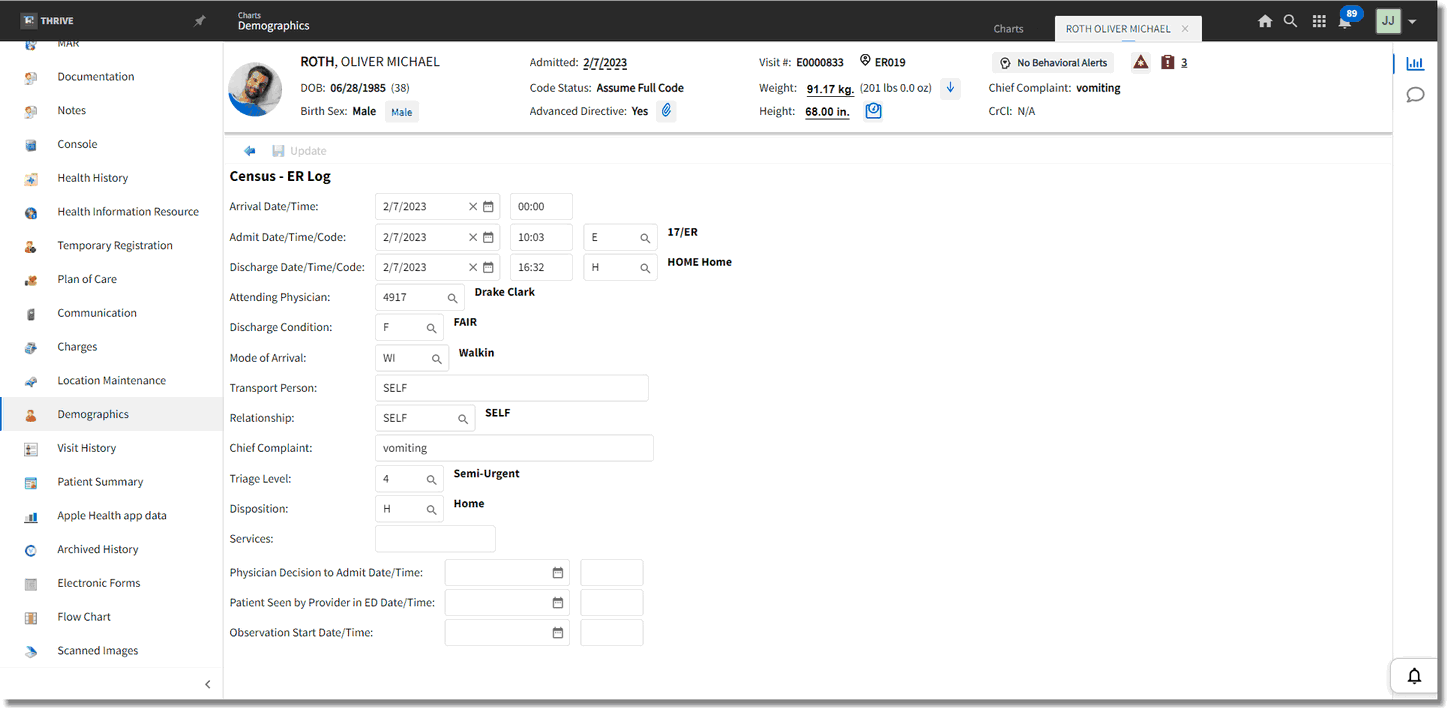Click the icon next to height
The image size is (1448, 710).
click(x=873, y=111)
